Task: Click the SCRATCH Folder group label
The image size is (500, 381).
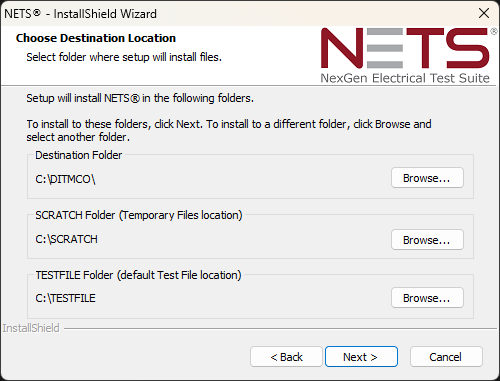Action: pos(139,215)
